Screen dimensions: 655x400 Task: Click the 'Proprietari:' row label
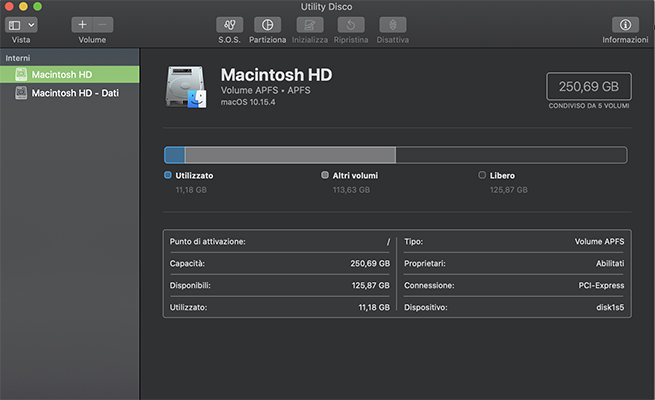coord(425,263)
